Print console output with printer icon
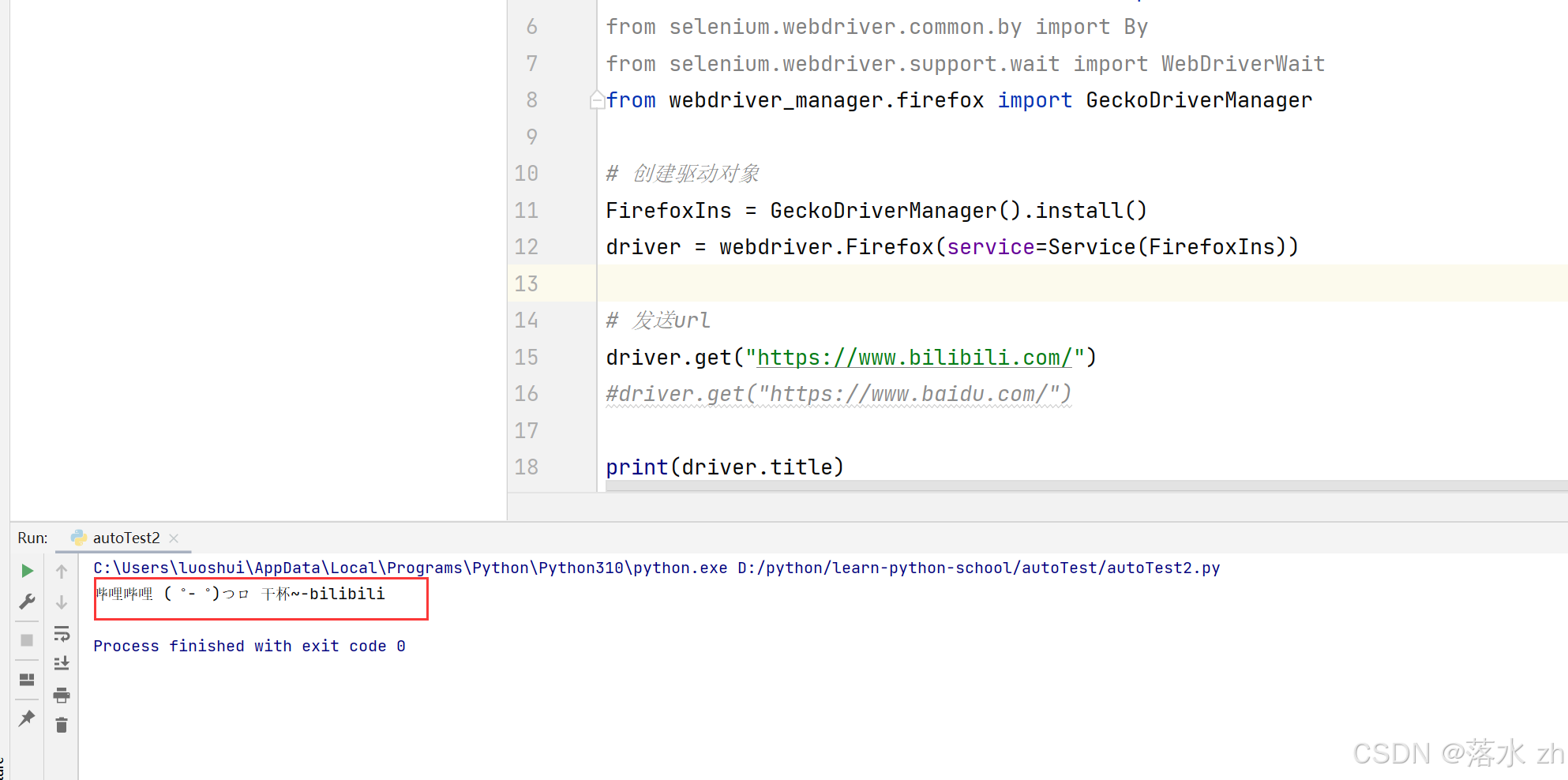Viewport: 1568px width, 780px height. pos(62,696)
